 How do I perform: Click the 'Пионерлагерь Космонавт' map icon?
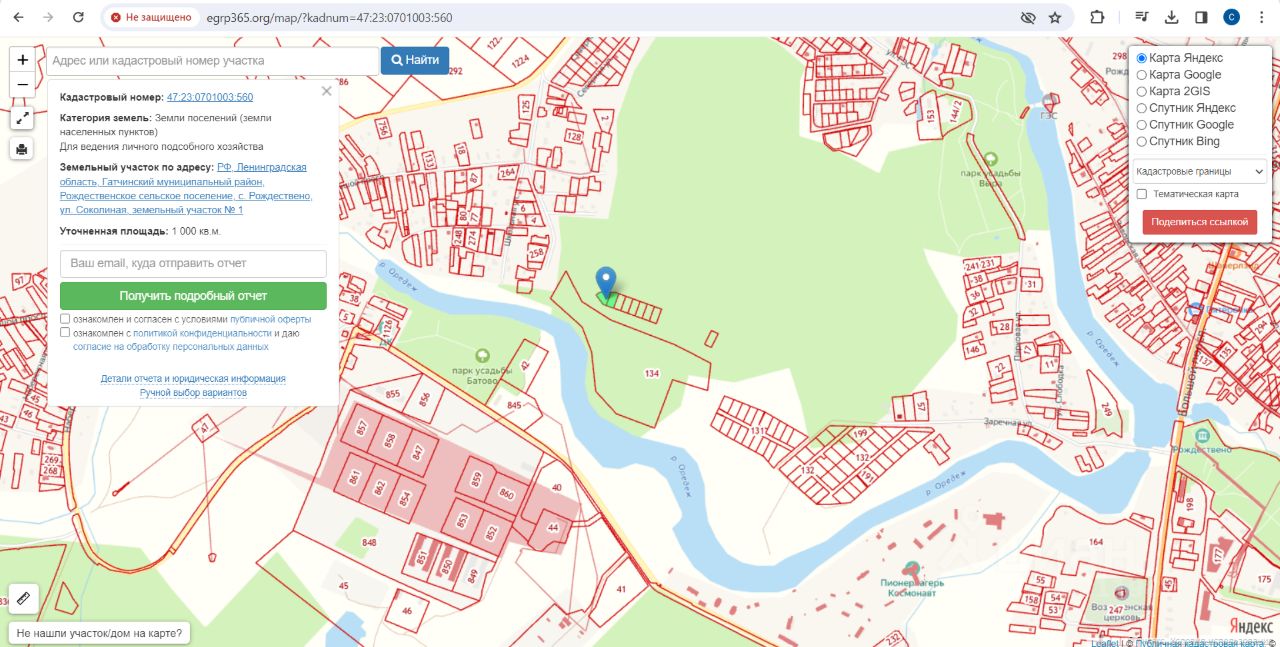tap(911, 567)
